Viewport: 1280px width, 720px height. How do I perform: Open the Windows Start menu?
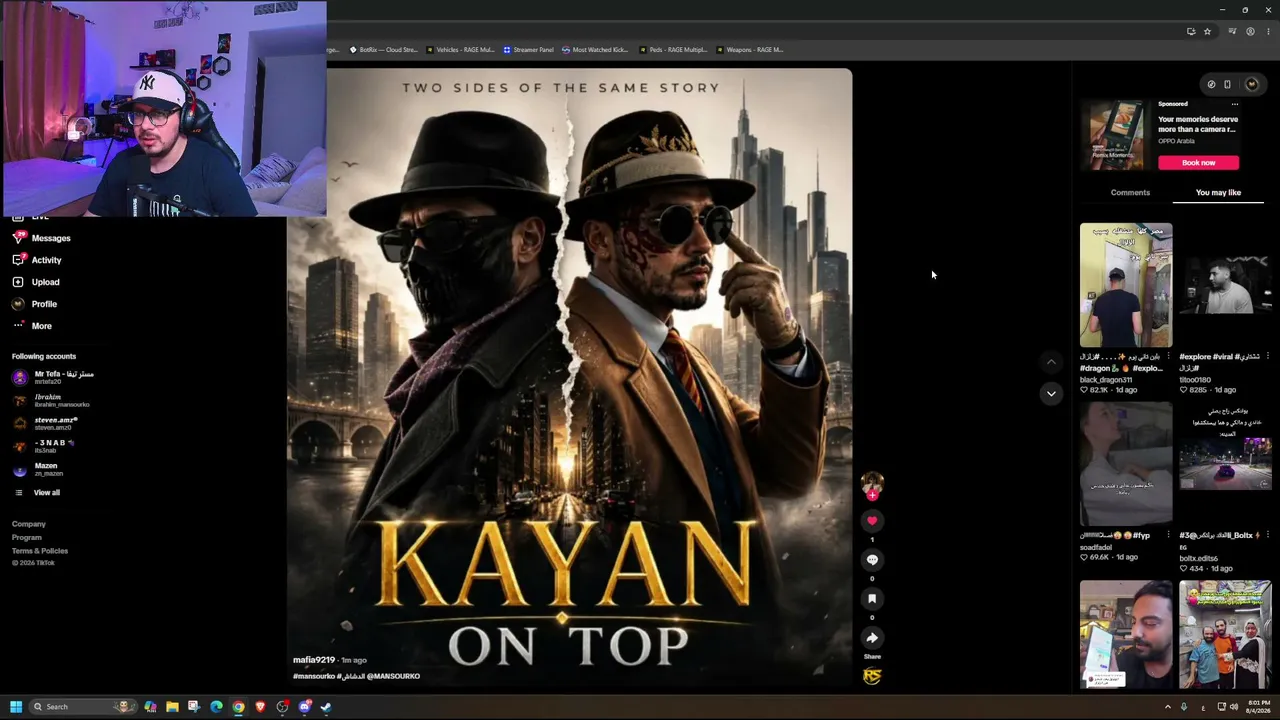click(x=16, y=707)
